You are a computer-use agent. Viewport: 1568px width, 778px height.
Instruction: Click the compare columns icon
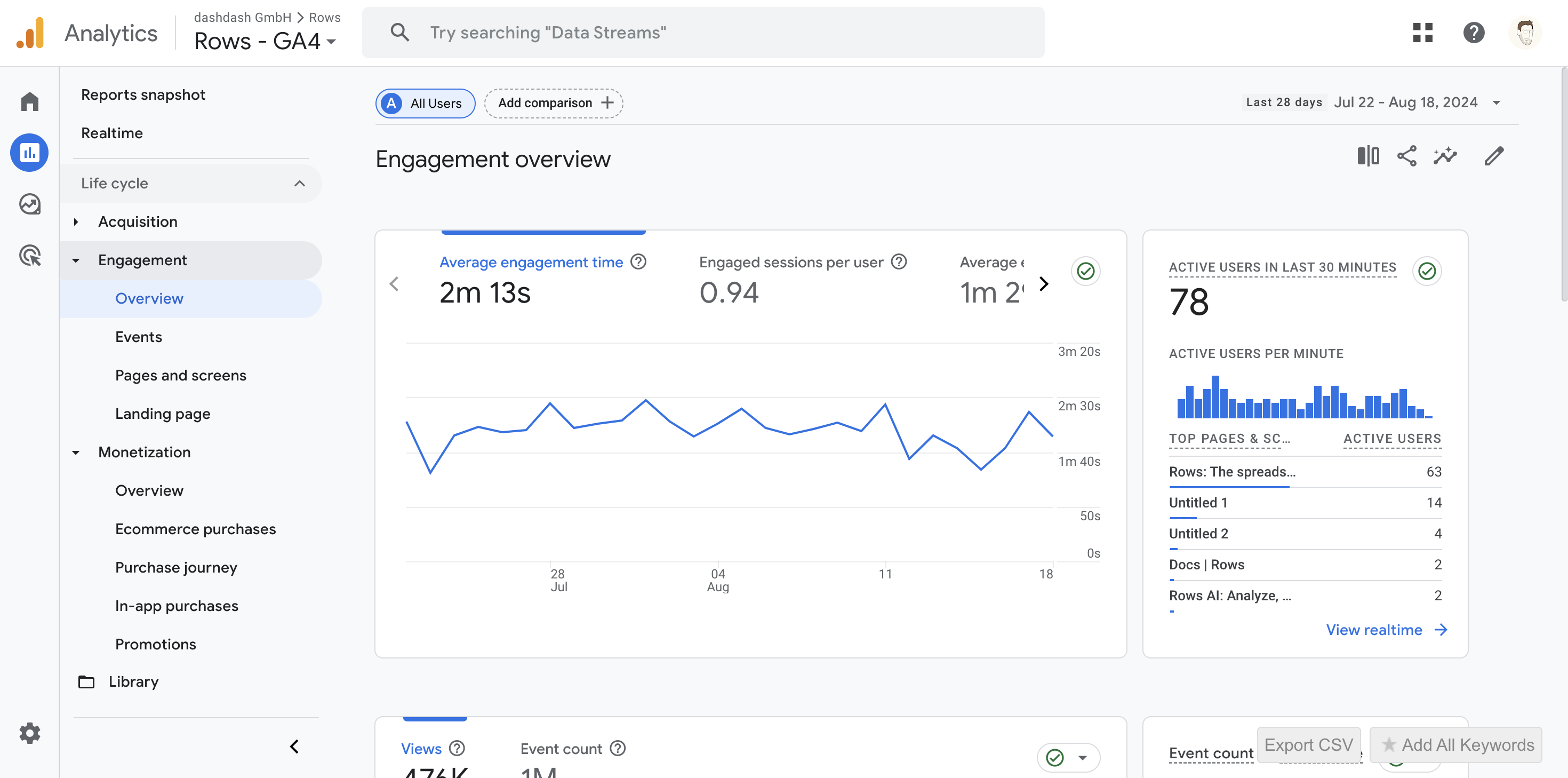pyautogui.click(x=1368, y=156)
